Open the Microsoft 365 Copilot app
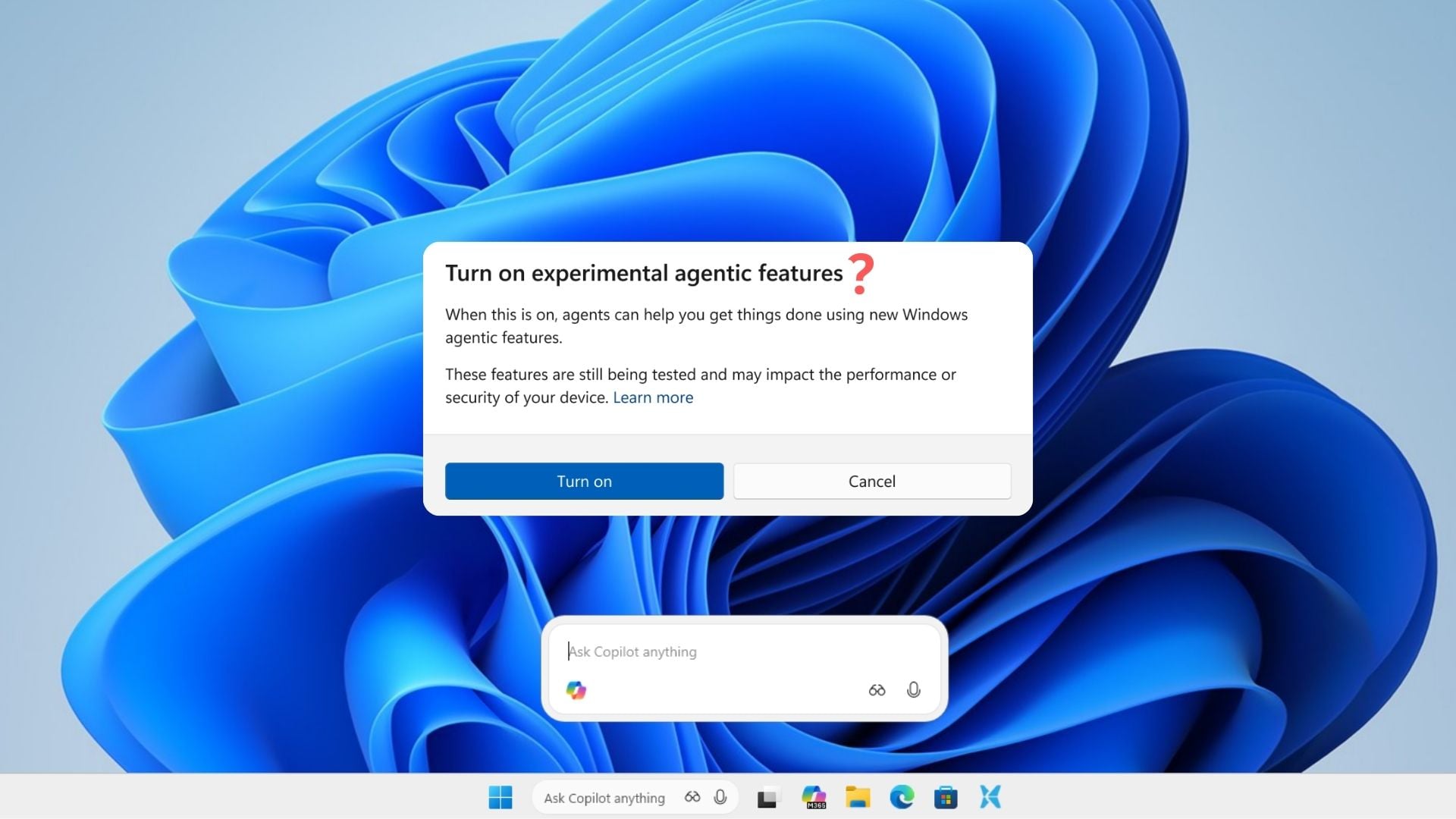The height and width of the screenshot is (819, 1456). click(x=814, y=797)
